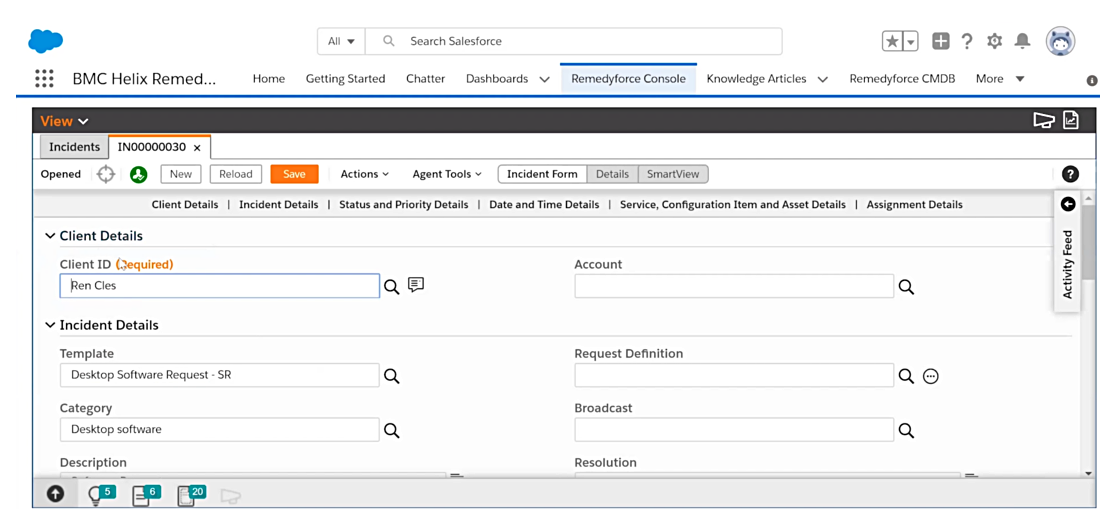Image resolution: width=1116 pixels, height=528 pixels.
Task: Click the help question mark in toolbar
Action: [1070, 174]
